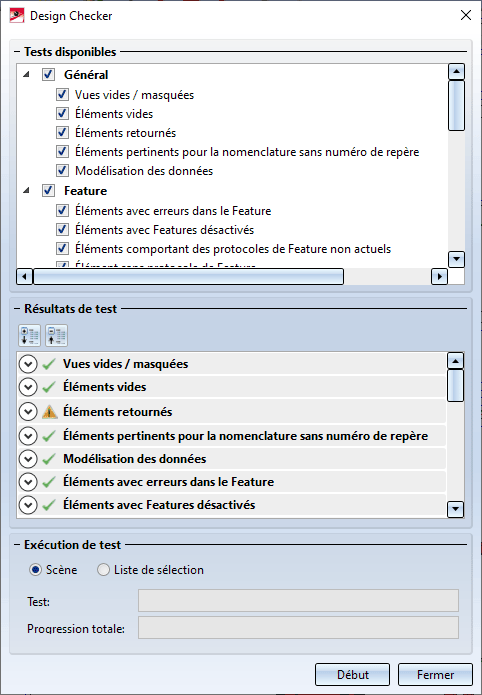
Task: Toggle the Éléments retournés checkbox in available tests
Action: pos(62,133)
